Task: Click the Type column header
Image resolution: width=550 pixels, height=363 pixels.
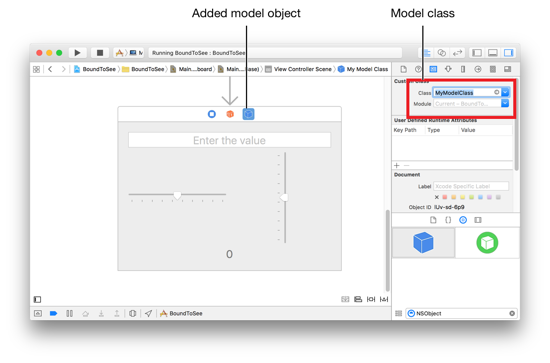Action: point(434,130)
